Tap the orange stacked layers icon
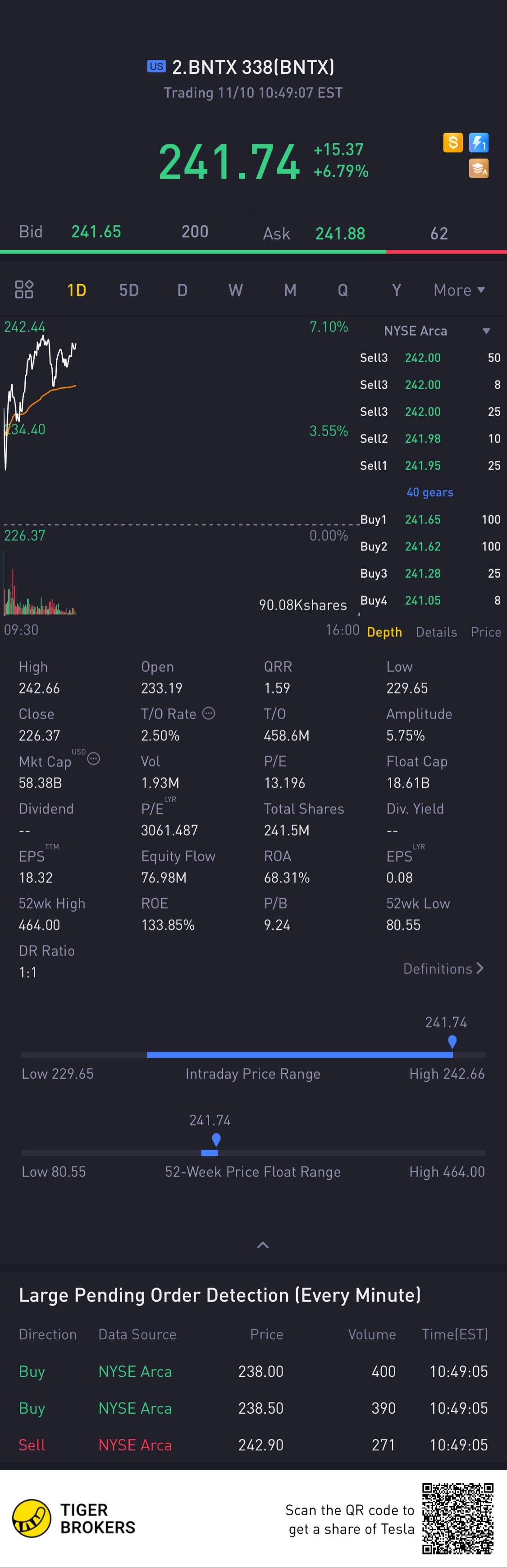Viewport: 507px width, 1568px height. [x=479, y=169]
